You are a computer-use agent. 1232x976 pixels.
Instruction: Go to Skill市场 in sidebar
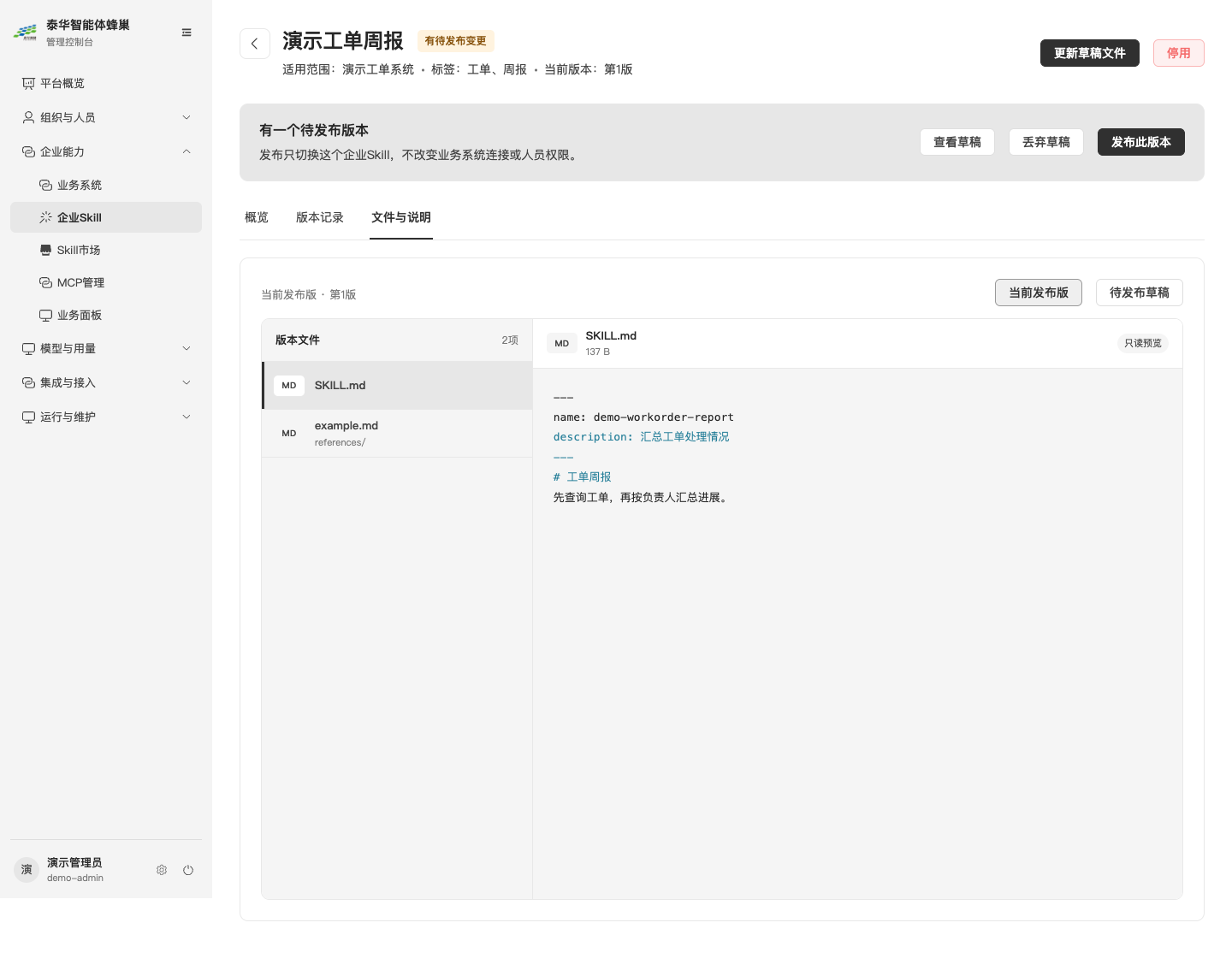[106, 250]
